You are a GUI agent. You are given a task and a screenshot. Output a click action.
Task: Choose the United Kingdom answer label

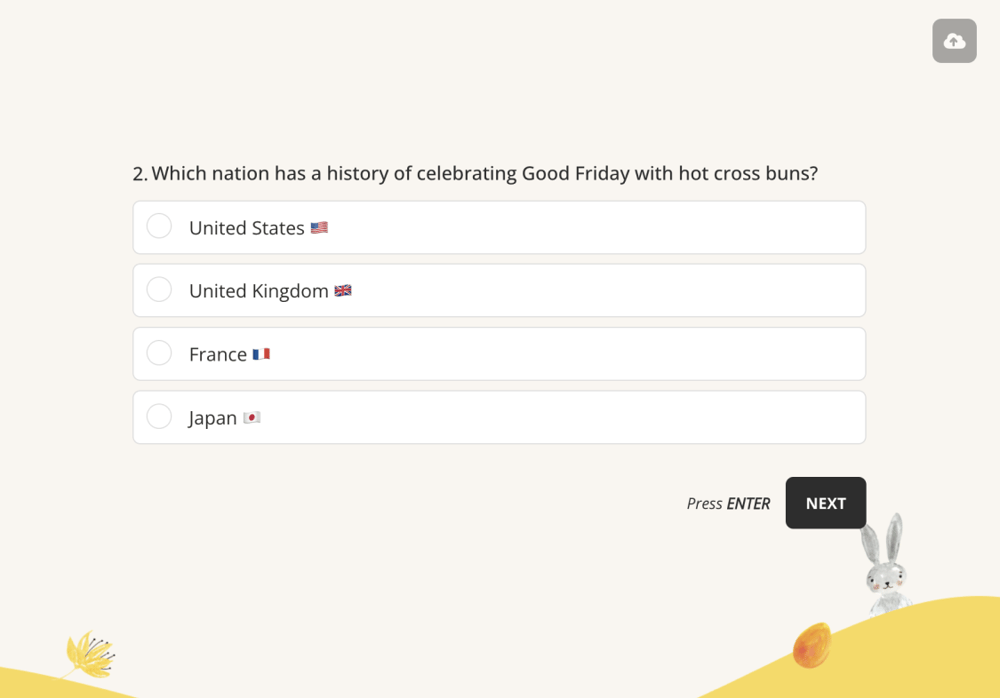coord(258,291)
